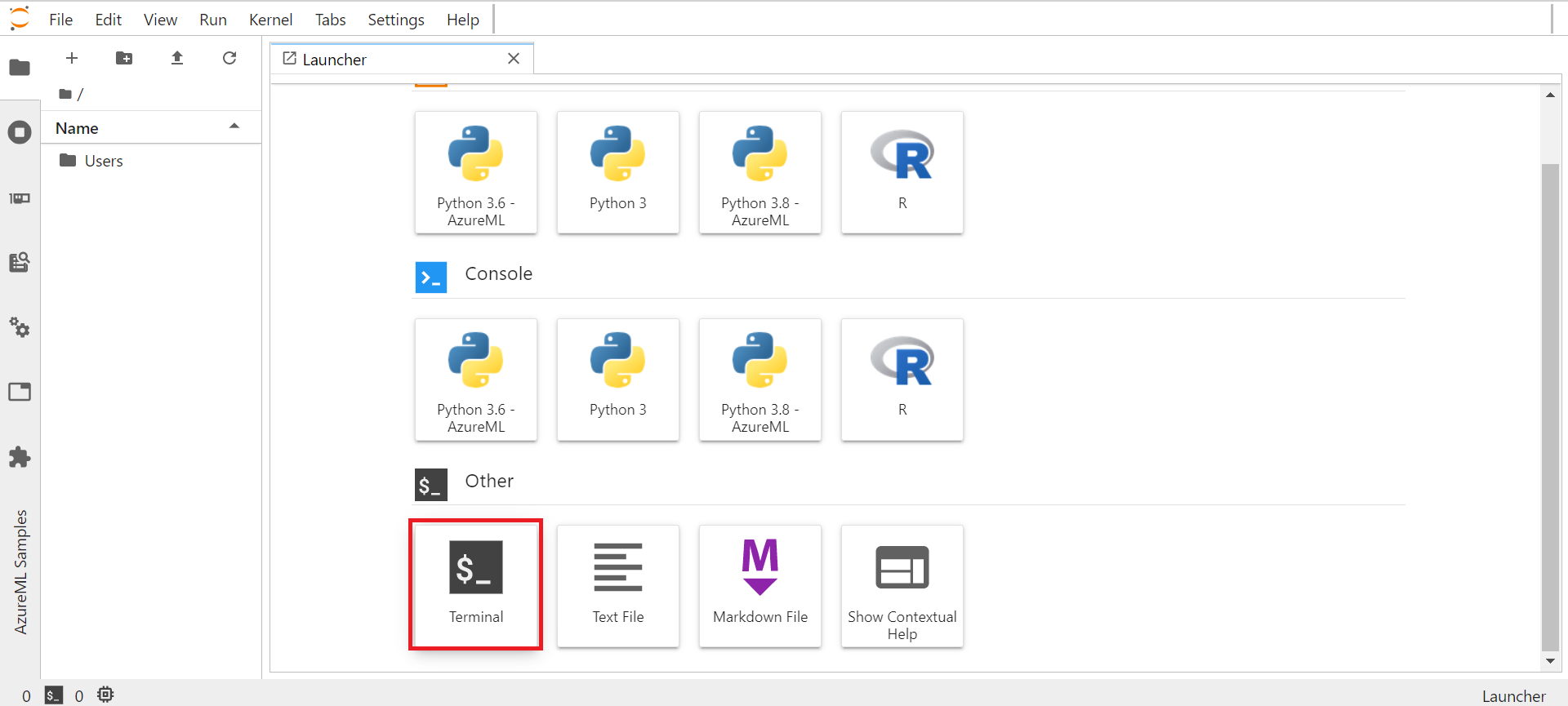Viewport: 1568px width, 706px height.
Task: Click the root folder breadcrumb icon
Action: pyautogui.click(x=65, y=94)
